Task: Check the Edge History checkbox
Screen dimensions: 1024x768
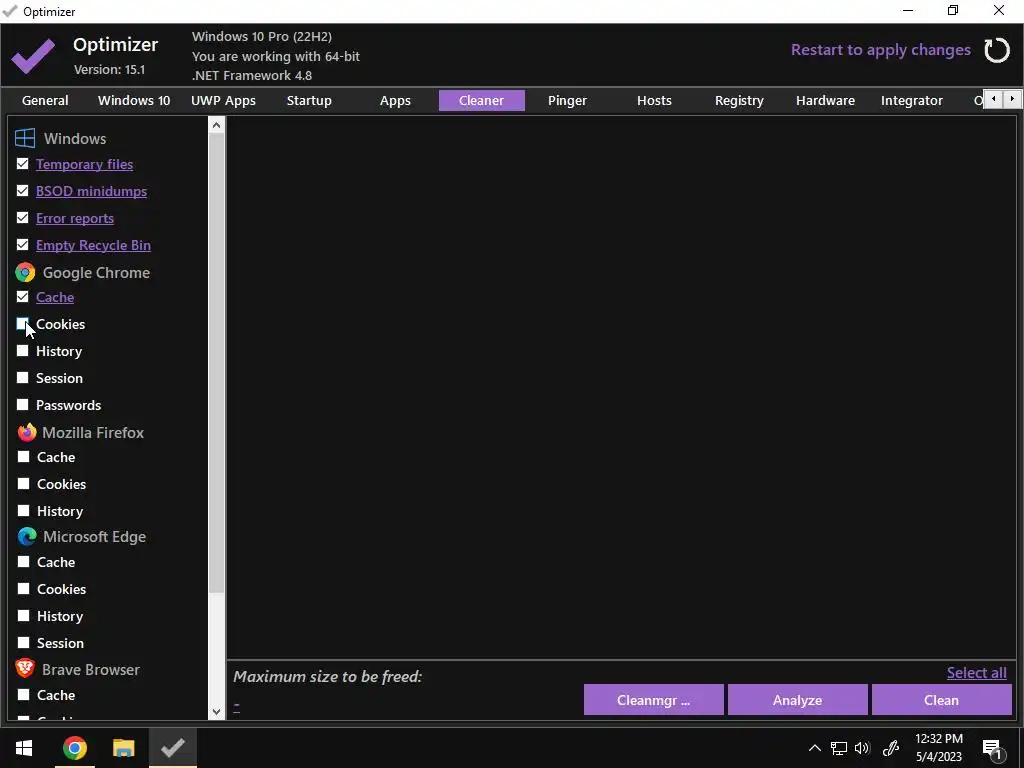Action: (x=24, y=616)
